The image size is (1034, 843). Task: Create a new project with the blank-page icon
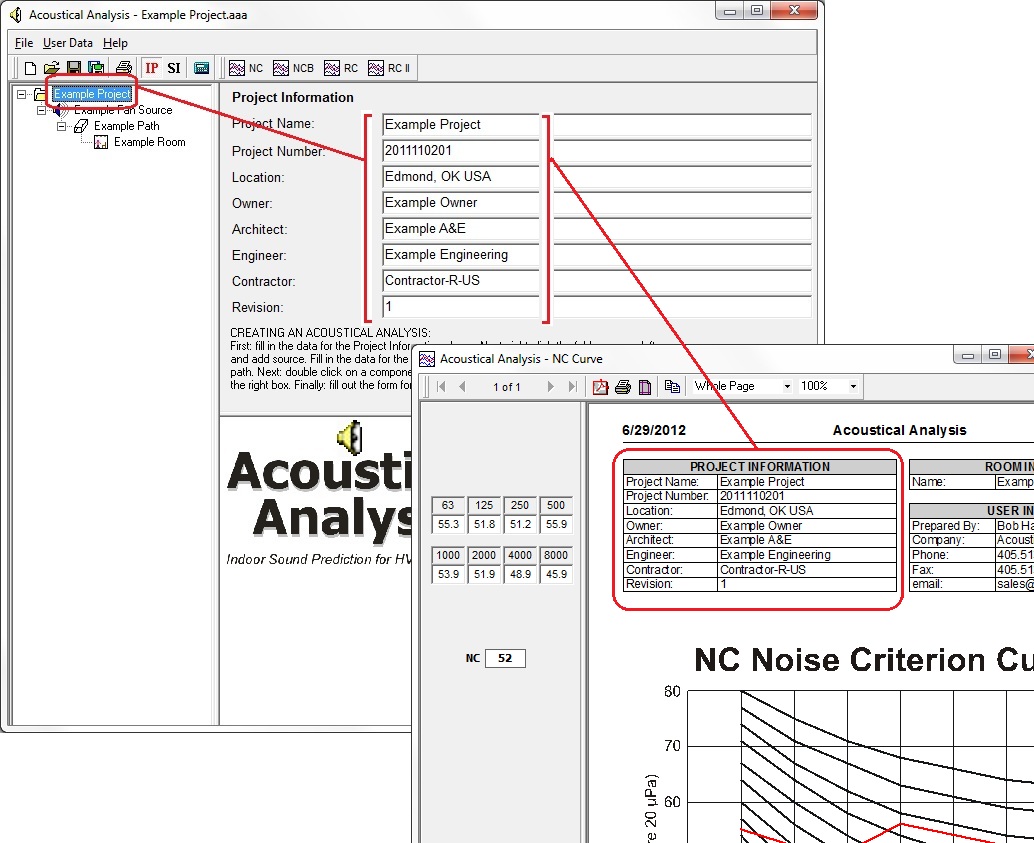[30, 68]
